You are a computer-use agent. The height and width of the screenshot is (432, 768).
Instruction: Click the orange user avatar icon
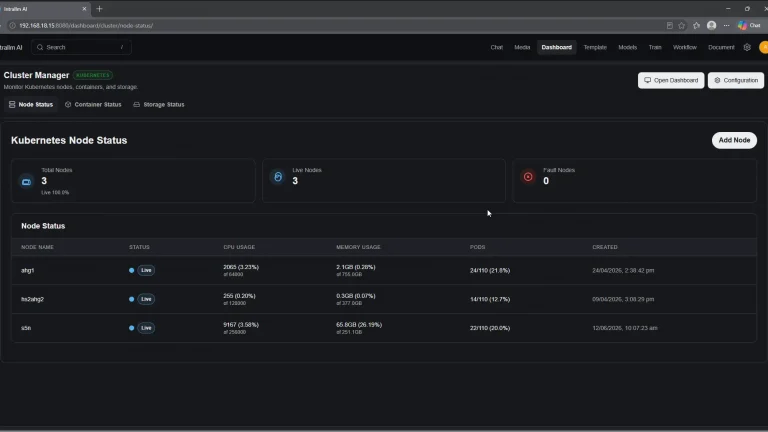pos(764,47)
